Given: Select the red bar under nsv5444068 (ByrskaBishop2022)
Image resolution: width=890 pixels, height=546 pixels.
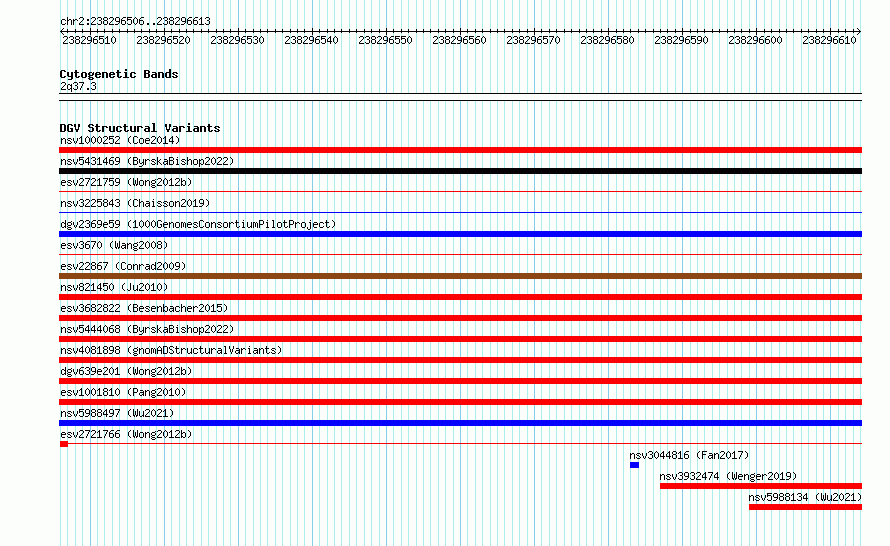Looking at the screenshot, I should tap(460, 339).
